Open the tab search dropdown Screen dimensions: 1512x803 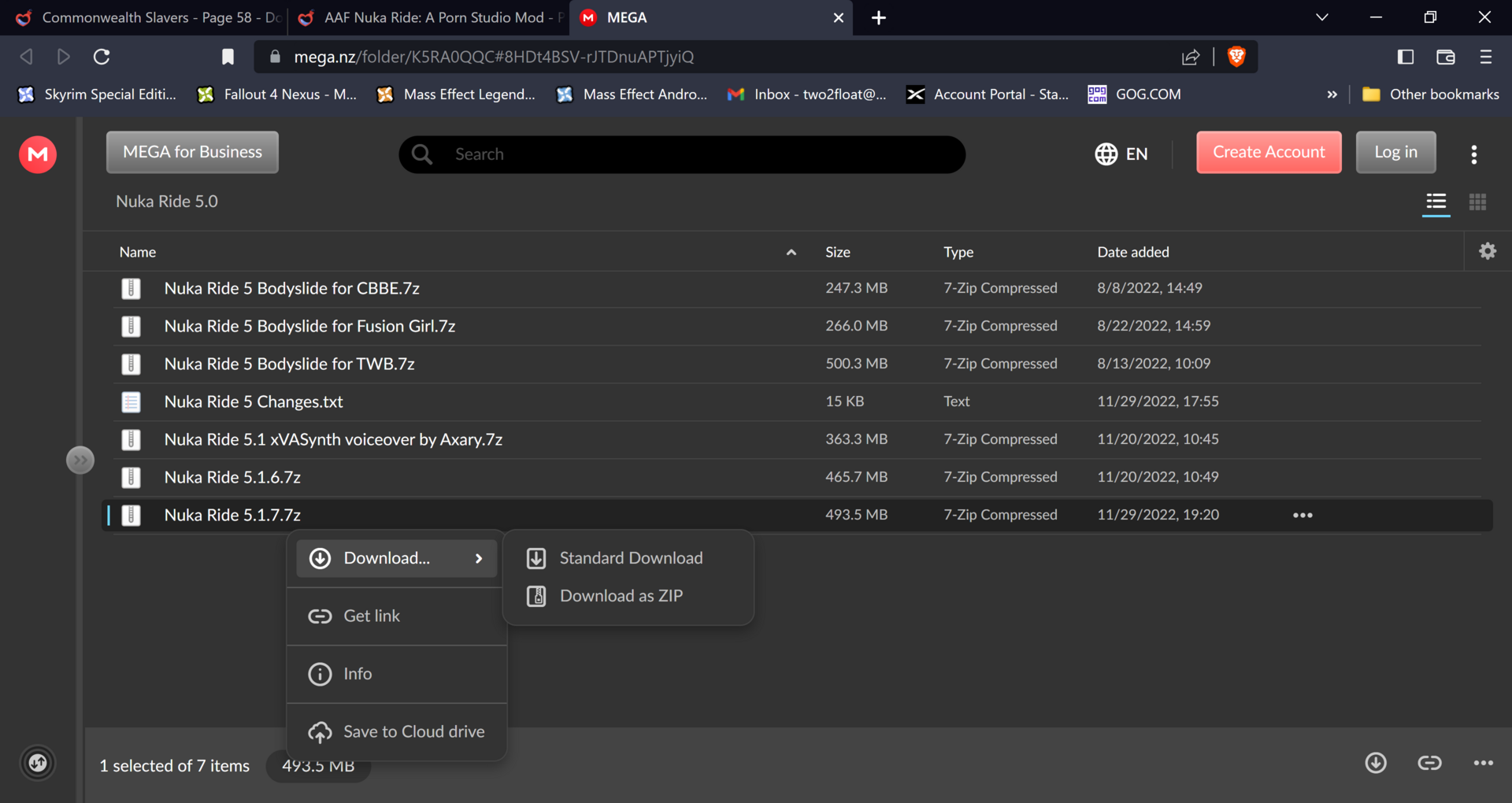coord(1322,17)
